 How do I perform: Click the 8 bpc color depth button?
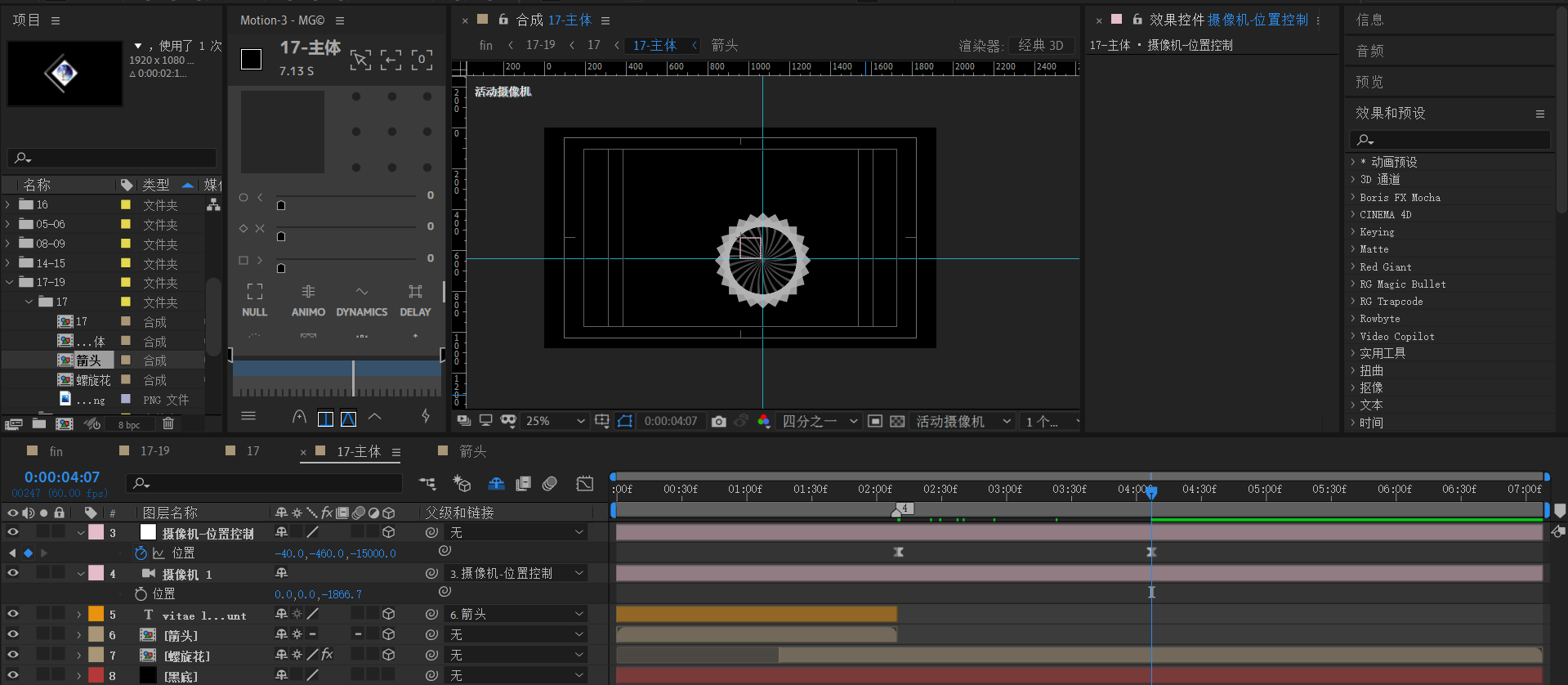(129, 424)
